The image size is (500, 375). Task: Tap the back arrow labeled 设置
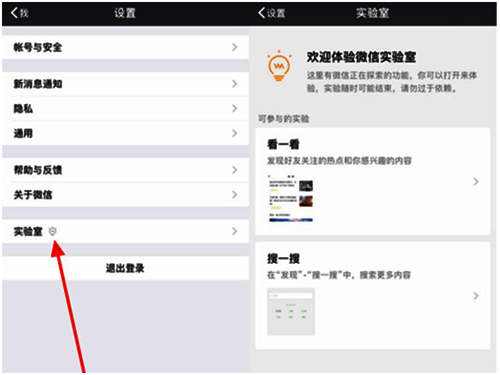(271, 13)
